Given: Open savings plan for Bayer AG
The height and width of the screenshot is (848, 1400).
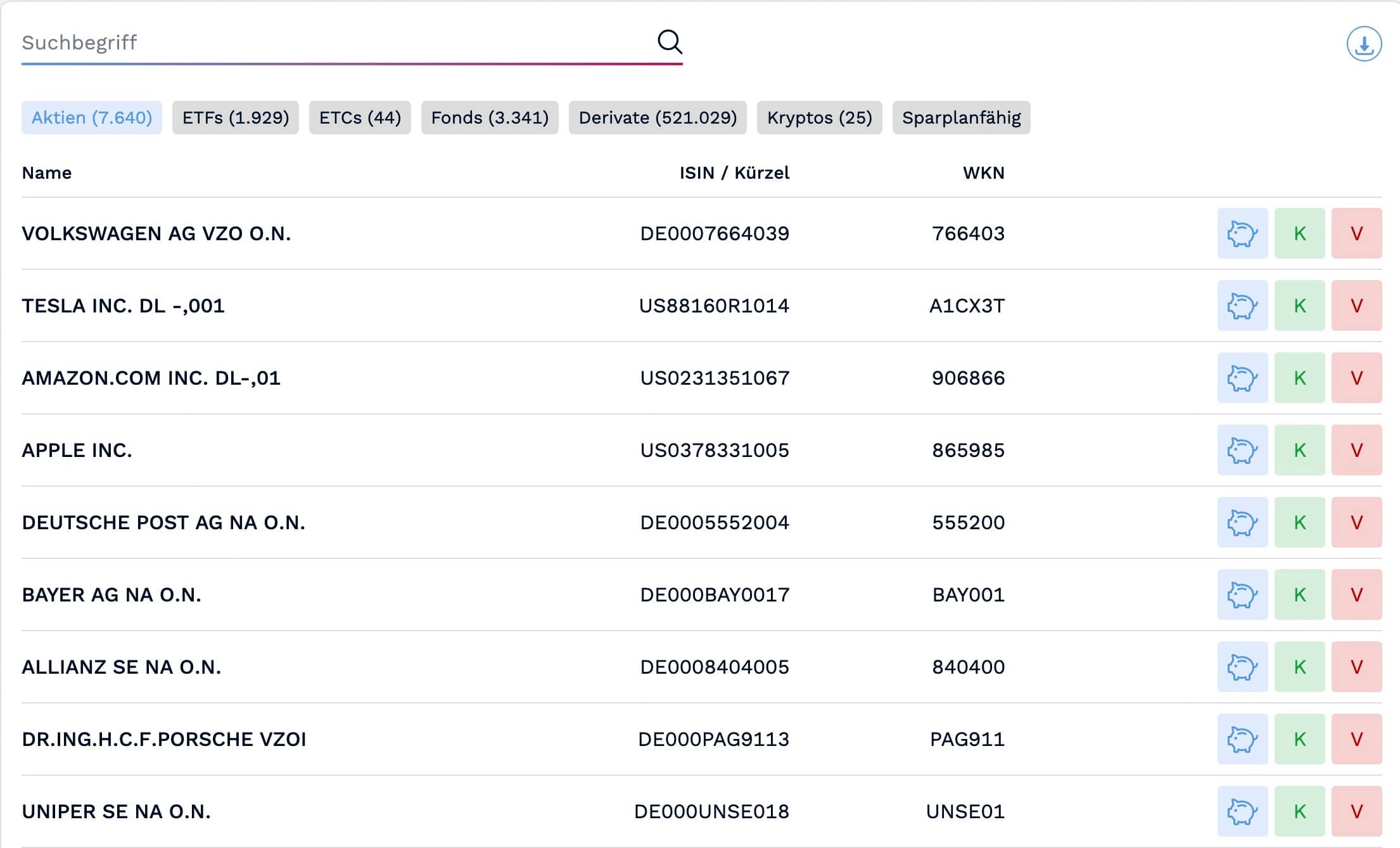Looking at the screenshot, I should pos(1242,594).
